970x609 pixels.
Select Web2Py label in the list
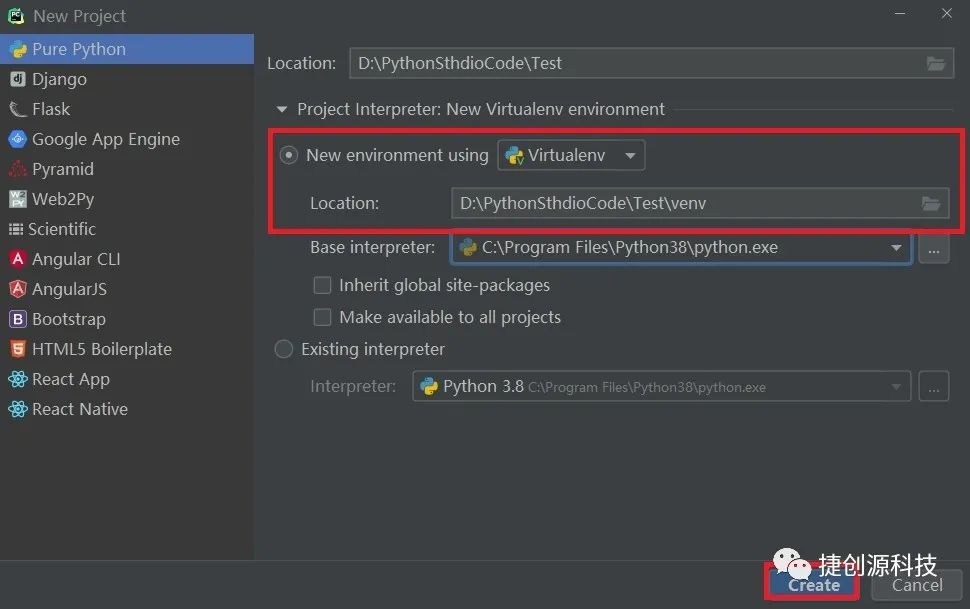coord(63,199)
